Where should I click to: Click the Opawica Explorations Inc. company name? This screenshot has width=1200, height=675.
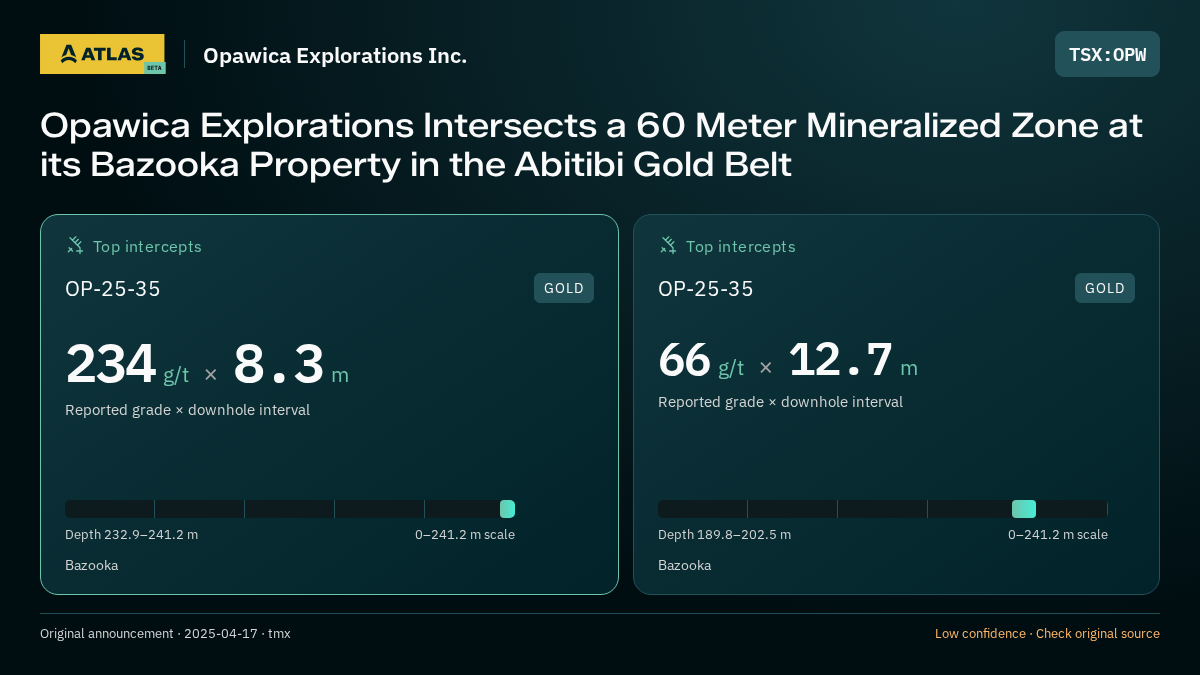pyautogui.click(x=335, y=55)
